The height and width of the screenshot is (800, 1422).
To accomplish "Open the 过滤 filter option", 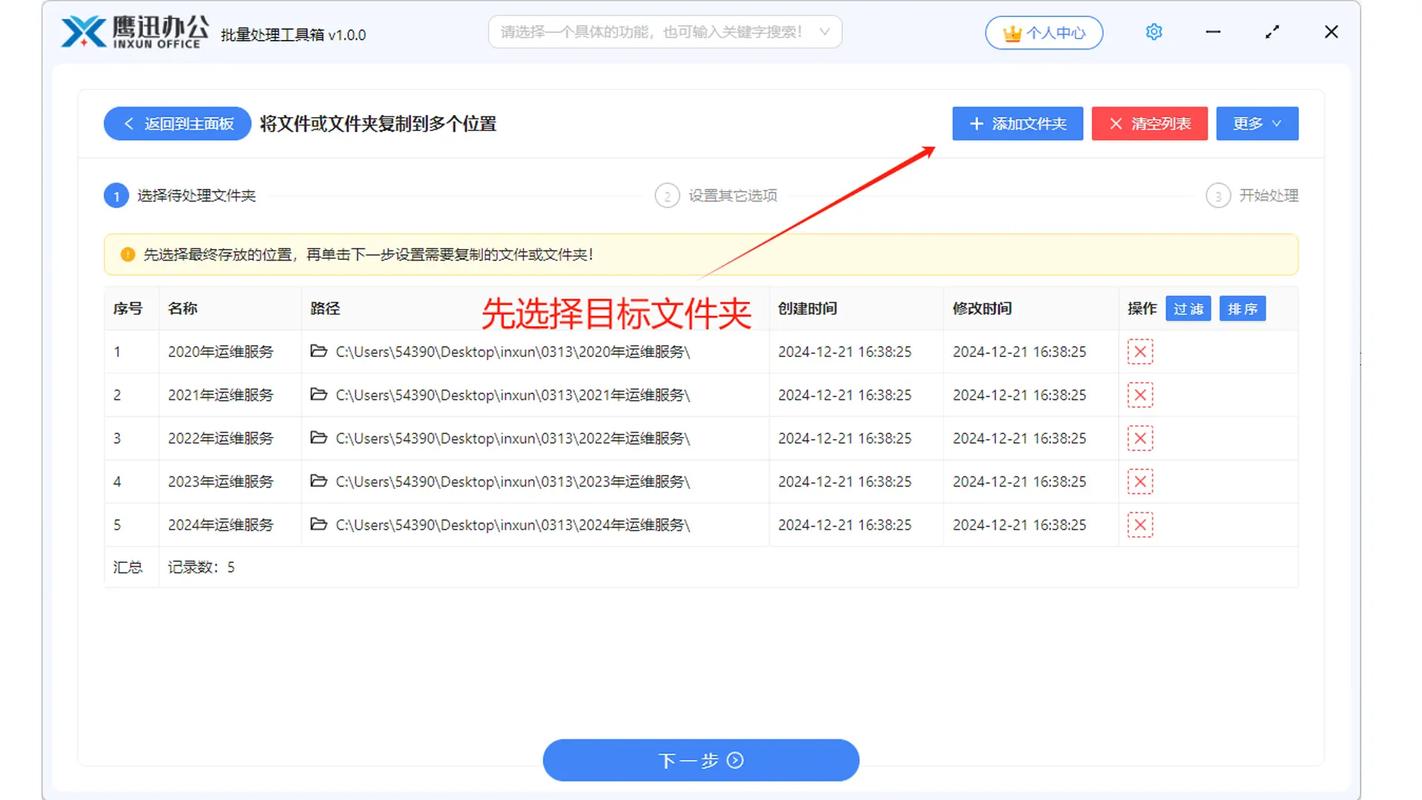I will 1188,309.
